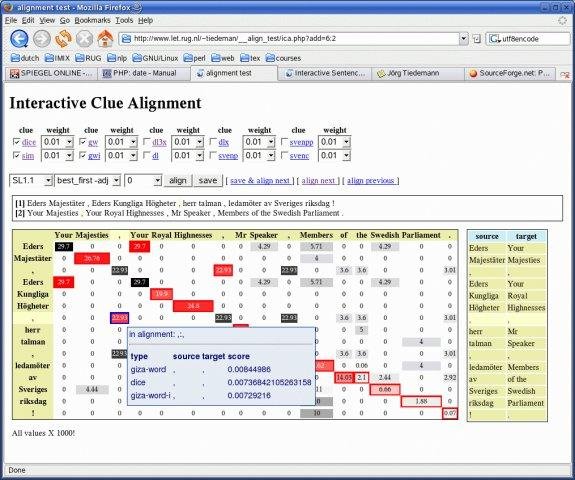Open the perl bookmark folder
575x480 pixels.
click(194, 58)
